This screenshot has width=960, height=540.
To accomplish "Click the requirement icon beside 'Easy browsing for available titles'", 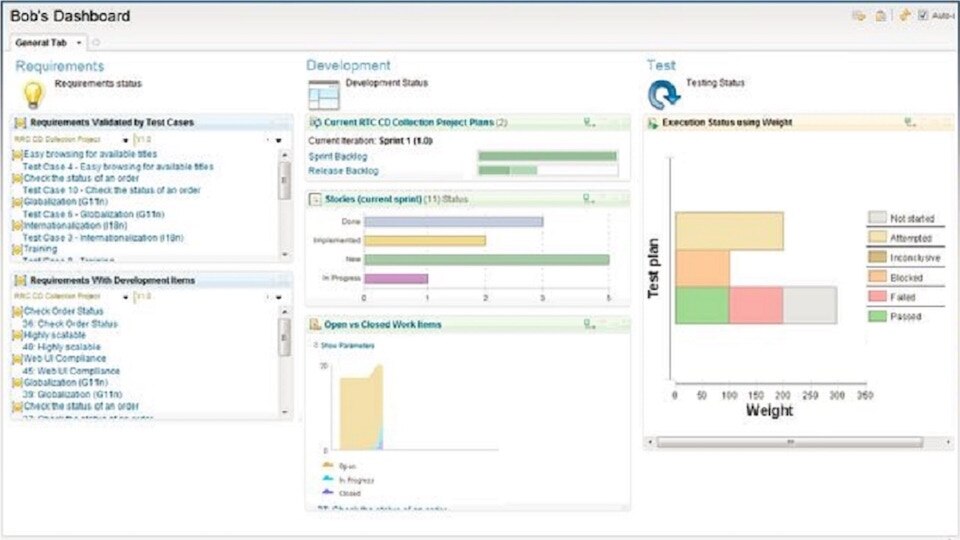I will 17,155.
